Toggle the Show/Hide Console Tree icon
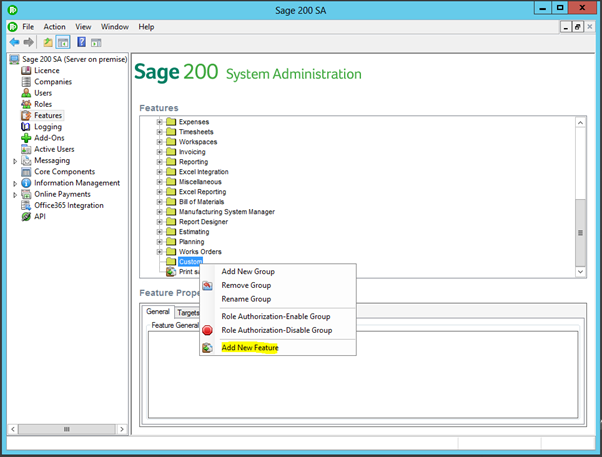Image resolution: width=602 pixels, height=457 pixels. point(63,42)
